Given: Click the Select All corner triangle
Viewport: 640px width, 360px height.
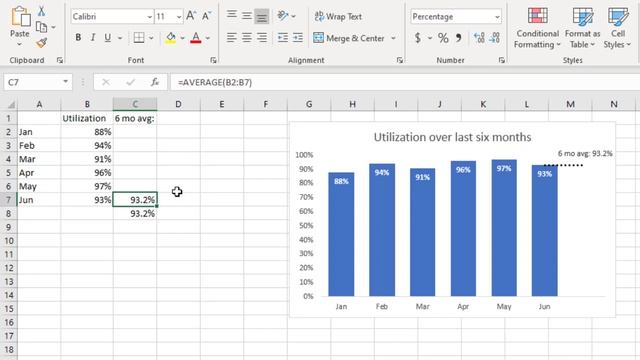Looking at the screenshot, I should tap(11, 105).
